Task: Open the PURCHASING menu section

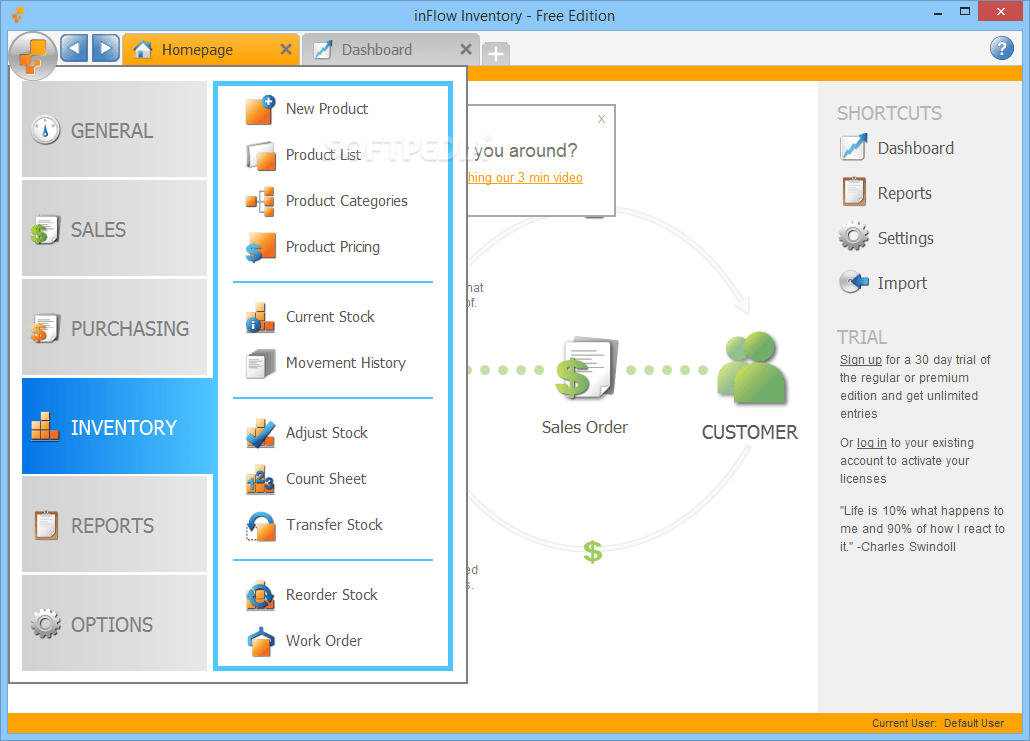Action: [x=114, y=327]
